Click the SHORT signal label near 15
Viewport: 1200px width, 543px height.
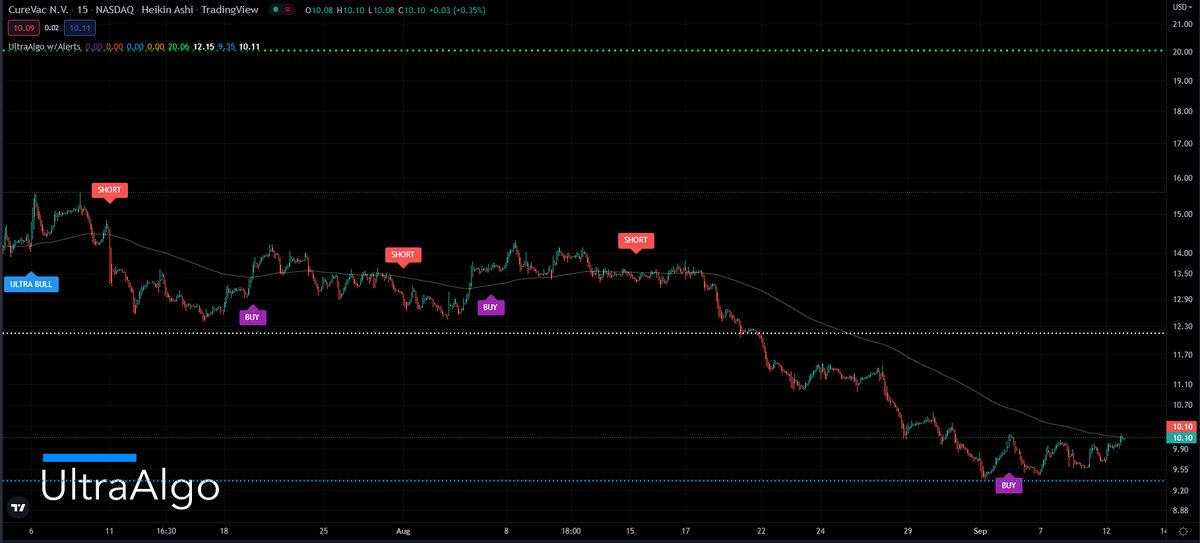[x=636, y=240]
